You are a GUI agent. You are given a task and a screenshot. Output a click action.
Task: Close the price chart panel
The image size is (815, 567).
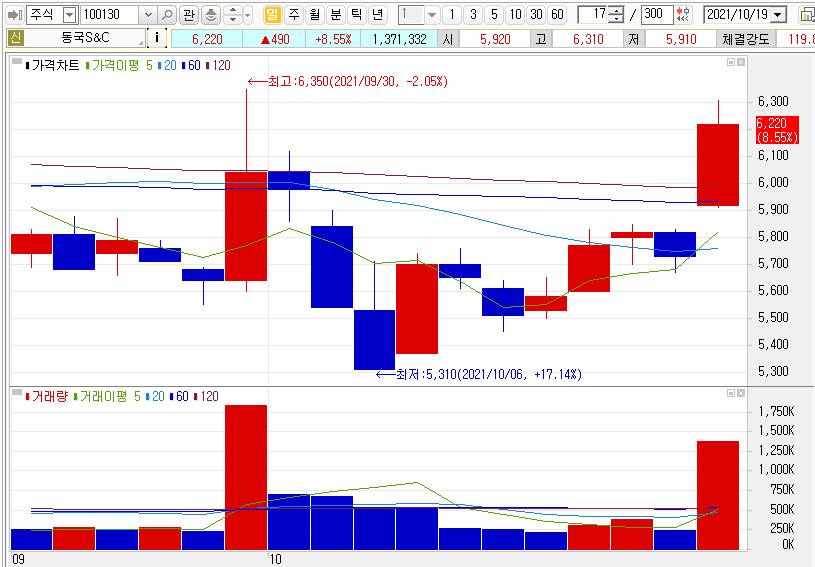[741, 62]
